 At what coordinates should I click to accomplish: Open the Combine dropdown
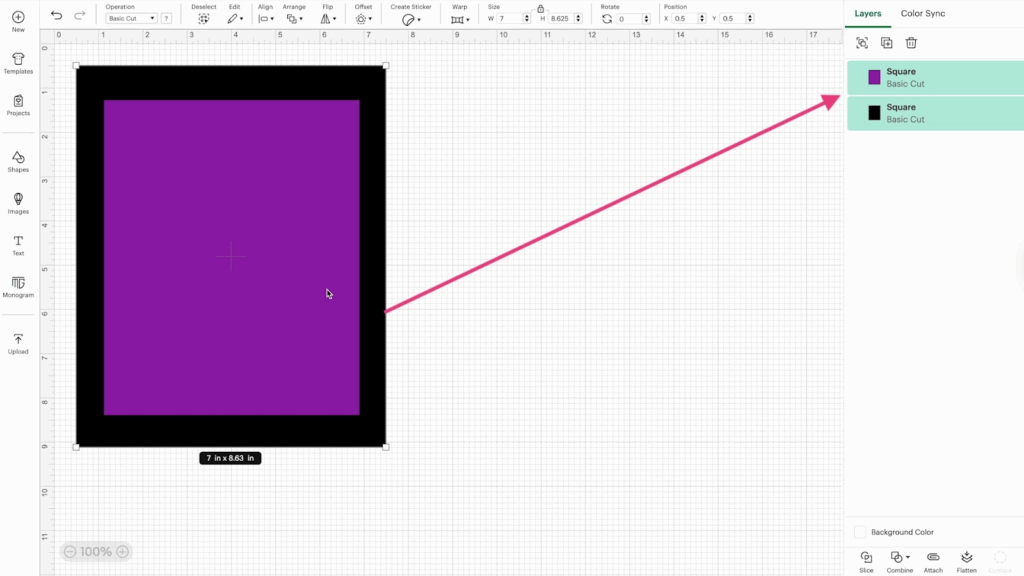[x=900, y=561]
